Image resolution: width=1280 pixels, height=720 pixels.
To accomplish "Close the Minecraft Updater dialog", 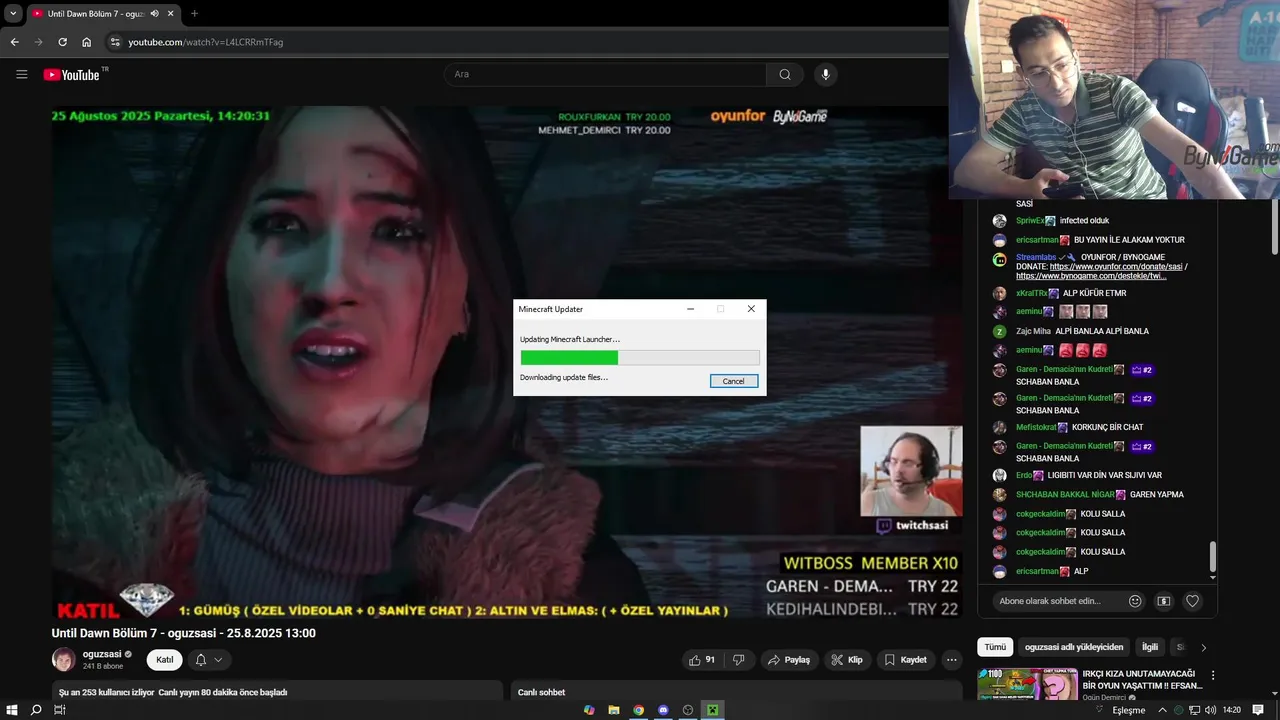I will [x=751, y=309].
